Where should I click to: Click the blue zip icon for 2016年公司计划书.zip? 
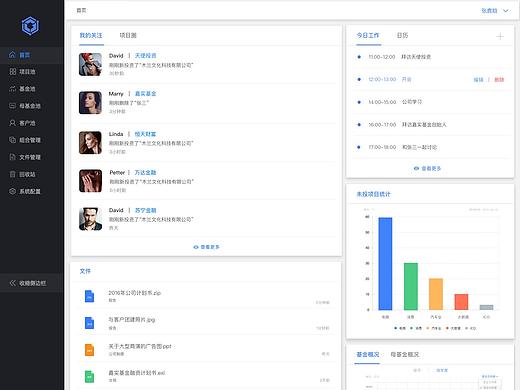point(89,296)
